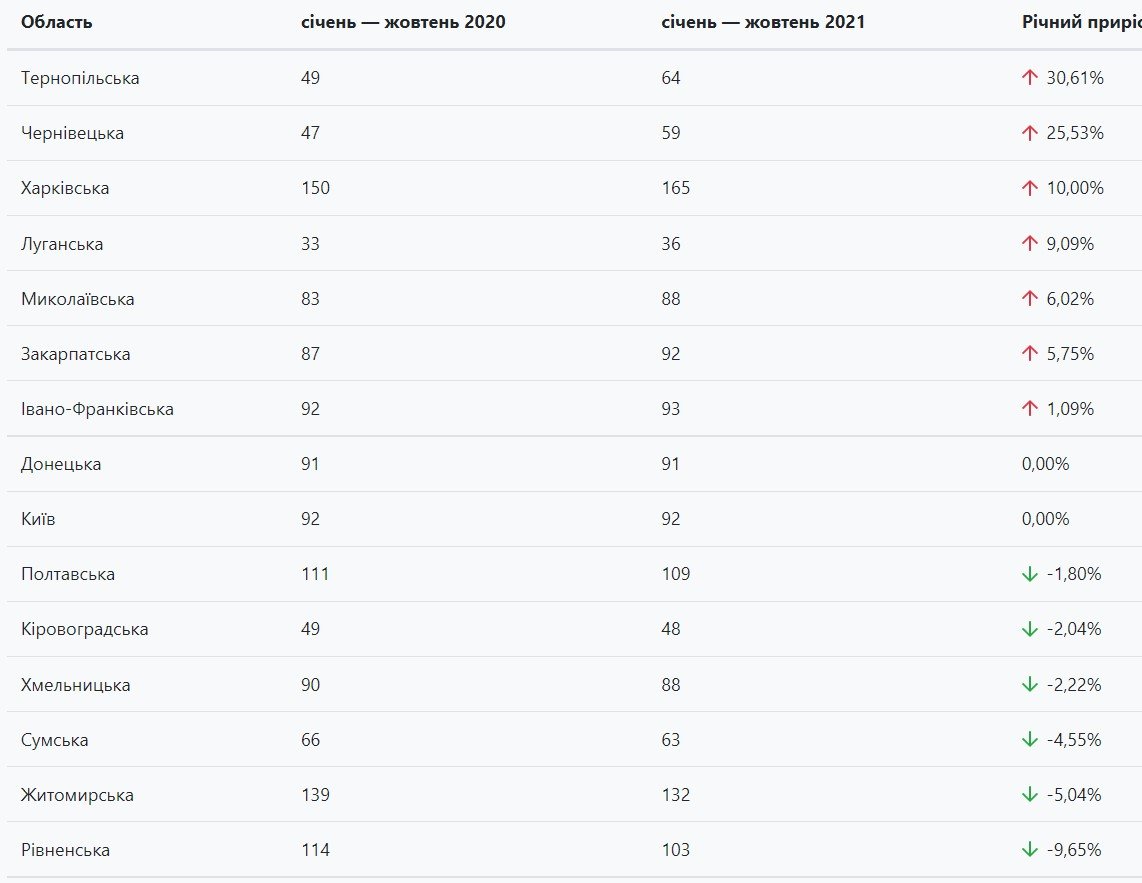Viewport: 1142px width, 883px height.
Task: Click the Рівненська region cell
Action: click(x=65, y=850)
